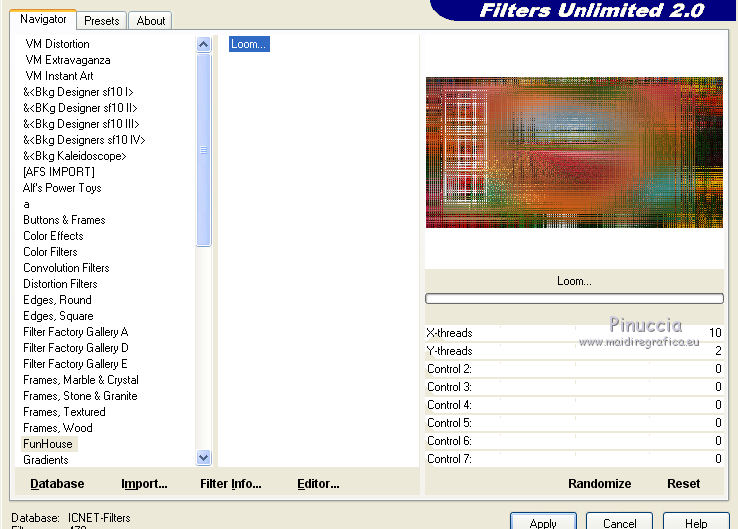Select Buttons & Frames category
Viewport: 738px width, 529px height.
[x=64, y=220]
